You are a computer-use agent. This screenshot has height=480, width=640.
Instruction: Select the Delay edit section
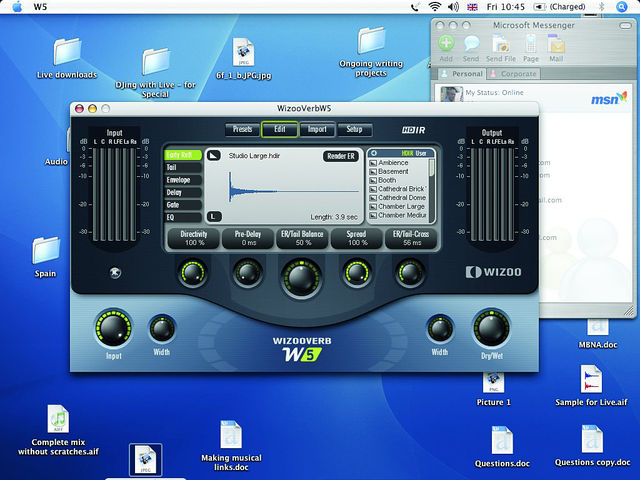point(183,193)
